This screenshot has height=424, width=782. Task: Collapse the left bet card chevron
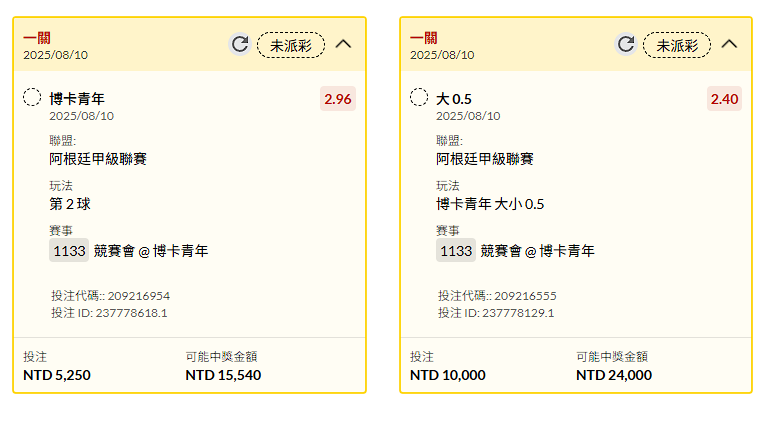(x=343, y=44)
